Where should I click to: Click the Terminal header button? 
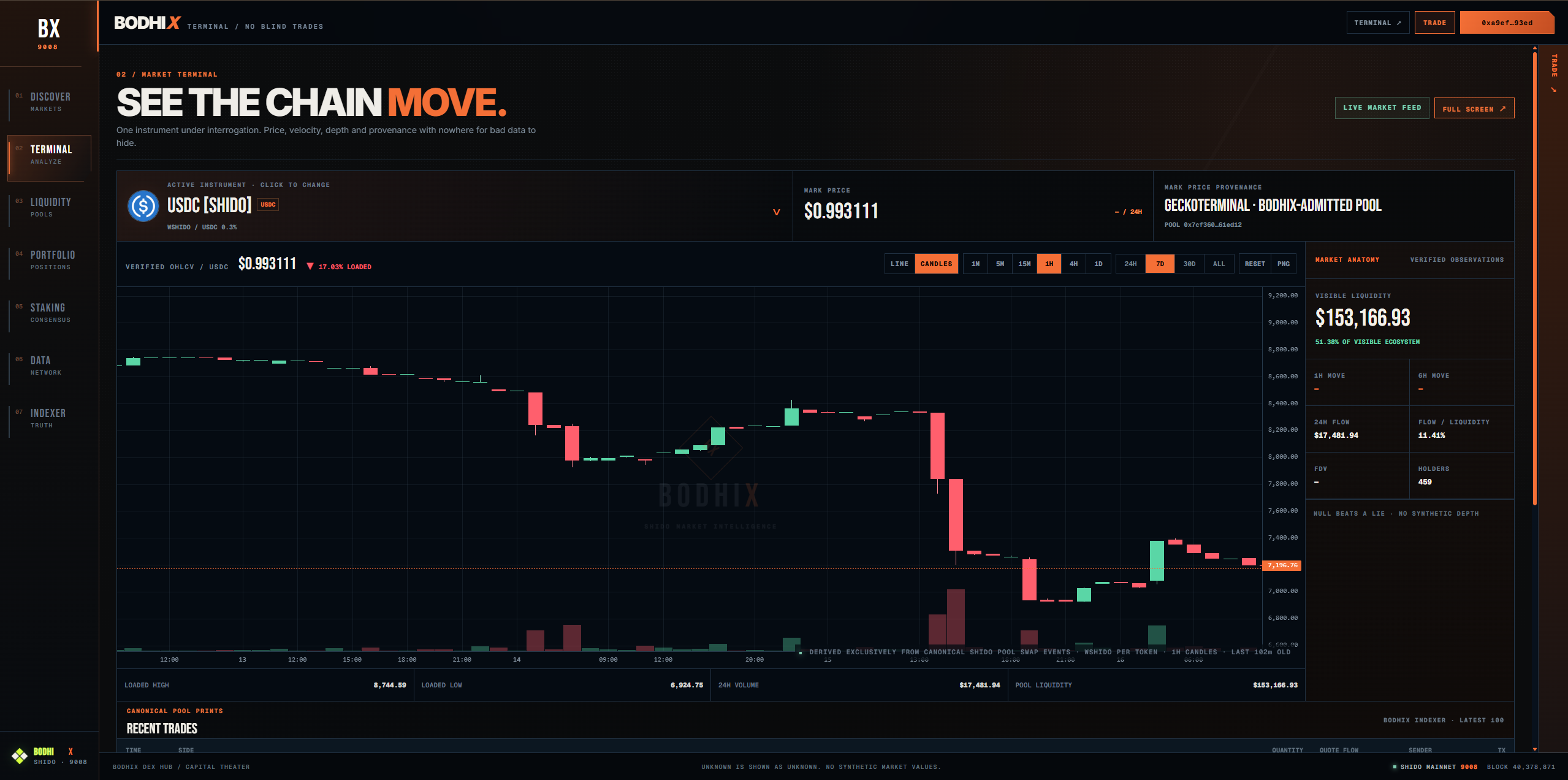[1377, 23]
